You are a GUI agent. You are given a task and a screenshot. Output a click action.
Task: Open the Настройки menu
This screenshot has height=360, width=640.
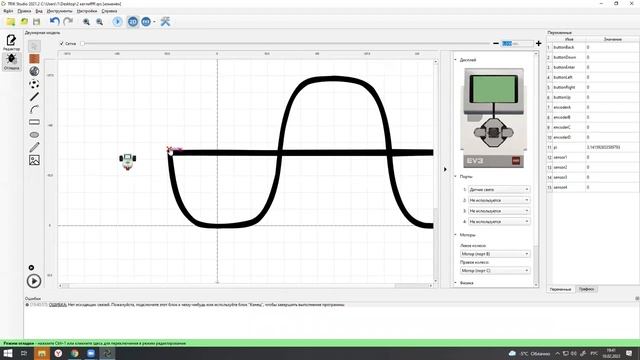coord(87,11)
